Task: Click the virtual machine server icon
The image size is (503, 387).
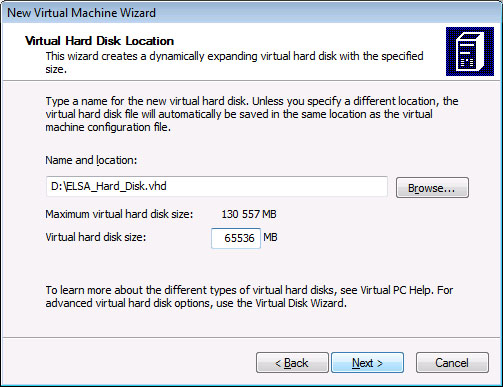Action: coord(470,51)
